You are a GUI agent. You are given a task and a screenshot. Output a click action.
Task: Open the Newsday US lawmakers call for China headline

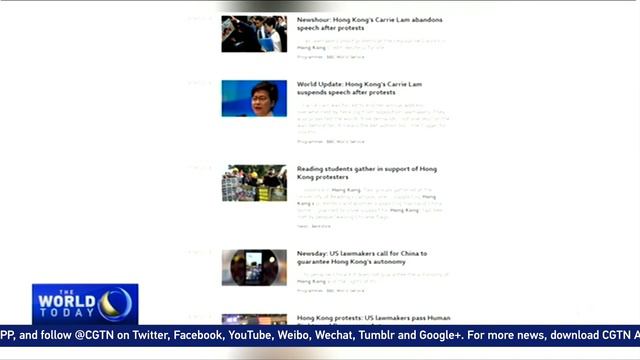click(x=362, y=258)
